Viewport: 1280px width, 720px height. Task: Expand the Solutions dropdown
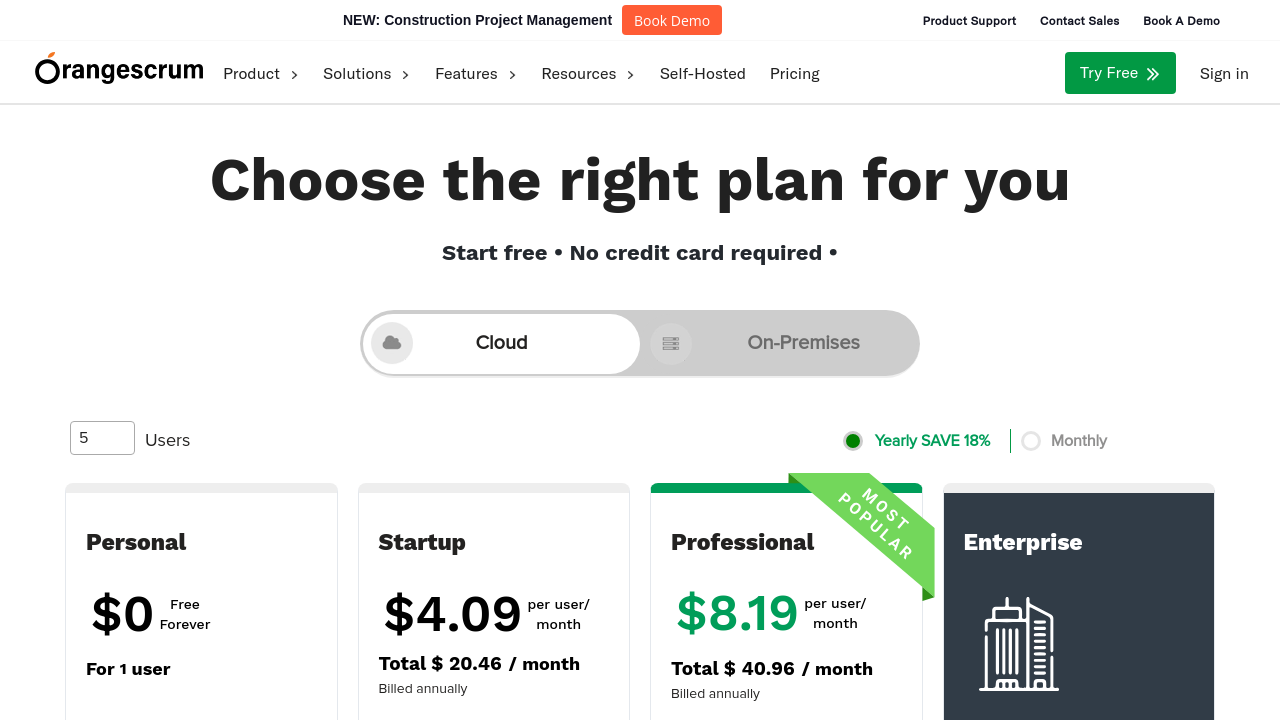(366, 74)
